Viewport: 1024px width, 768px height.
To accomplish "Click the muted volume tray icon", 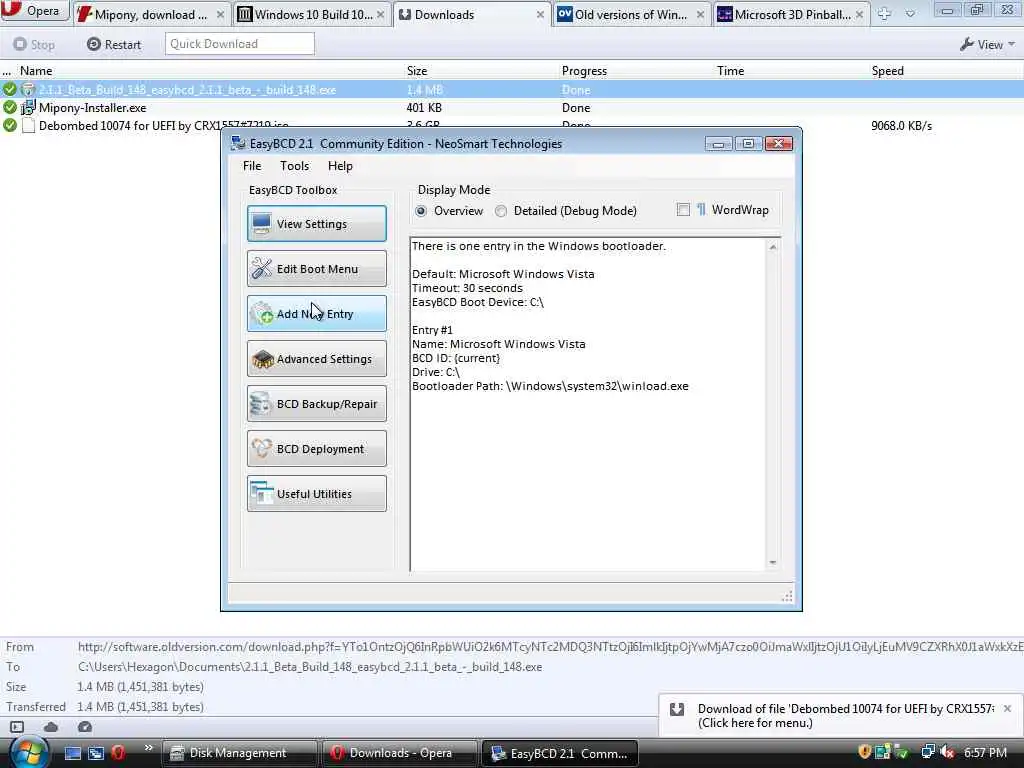I will (x=947, y=753).
